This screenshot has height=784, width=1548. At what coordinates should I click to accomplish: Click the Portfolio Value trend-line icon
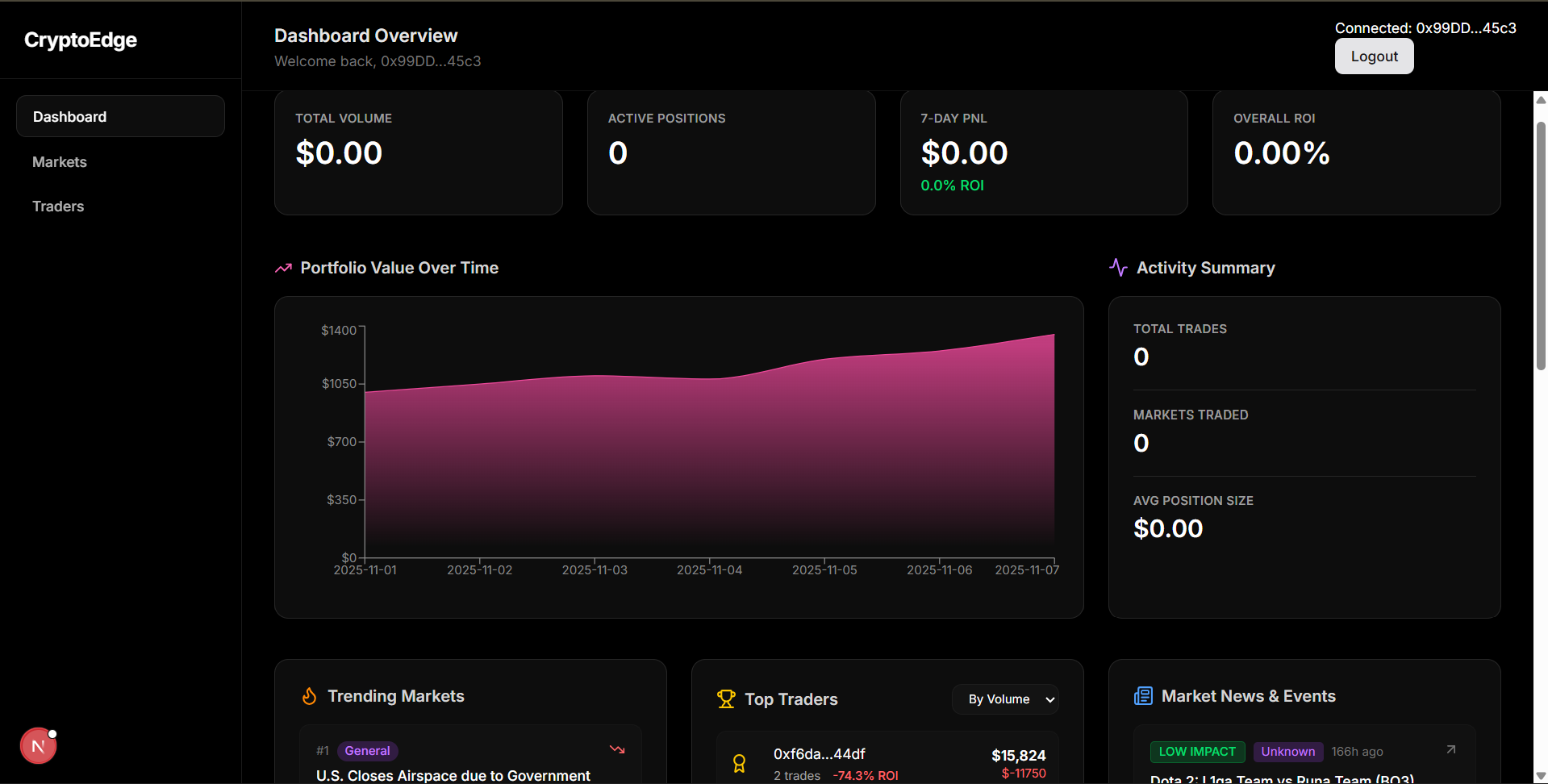[282, 267]
